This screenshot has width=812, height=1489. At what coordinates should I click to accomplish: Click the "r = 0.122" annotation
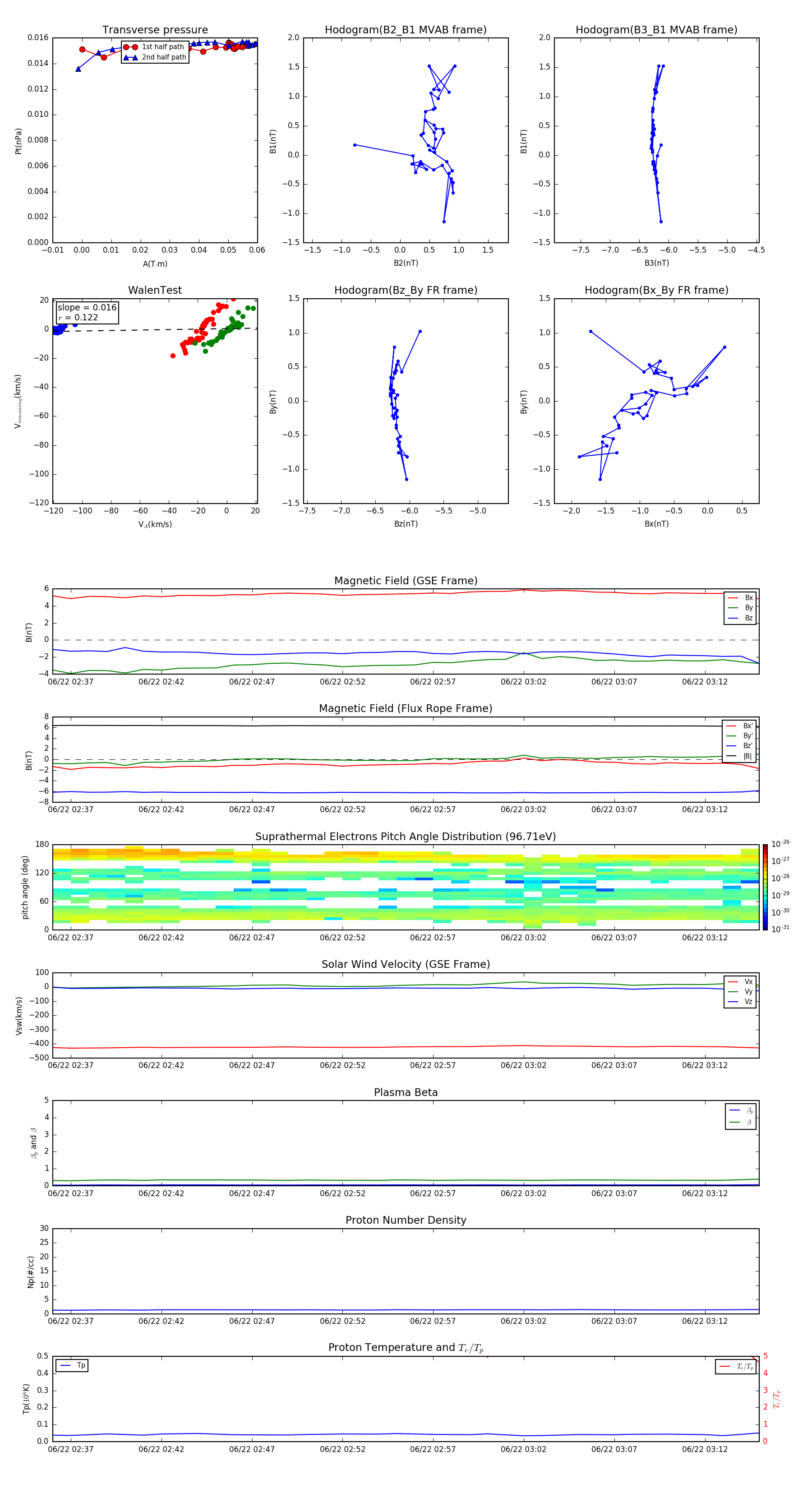click(x=78, y=318)
